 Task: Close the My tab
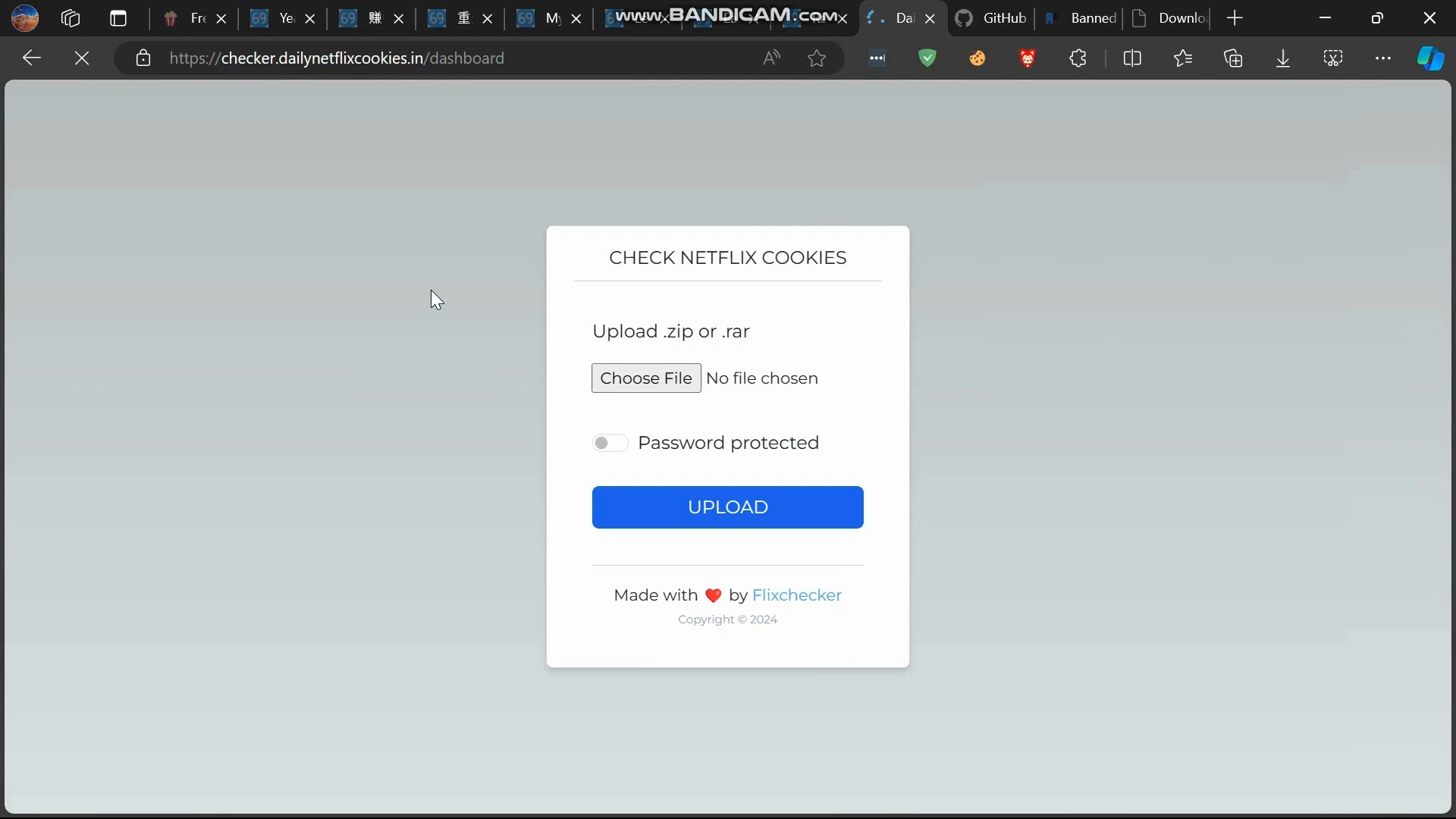pos(576,19)
